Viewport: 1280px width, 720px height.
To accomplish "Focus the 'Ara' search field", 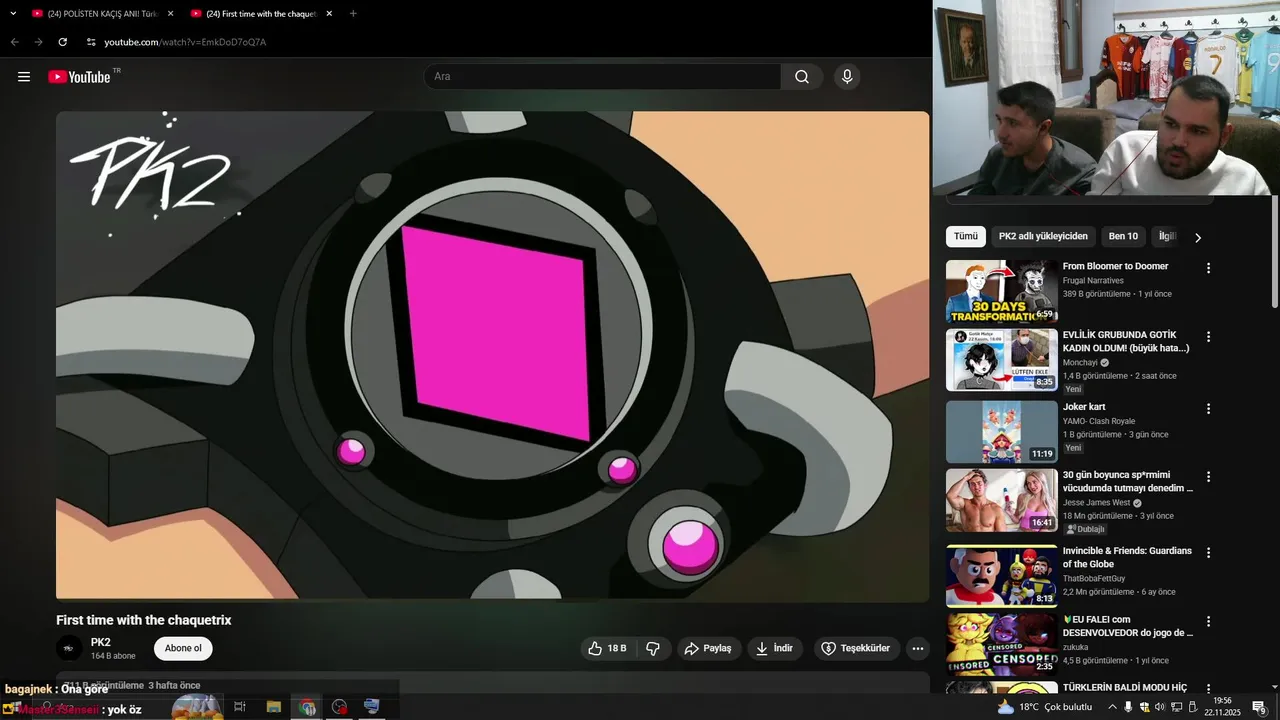I will (602, 77).
